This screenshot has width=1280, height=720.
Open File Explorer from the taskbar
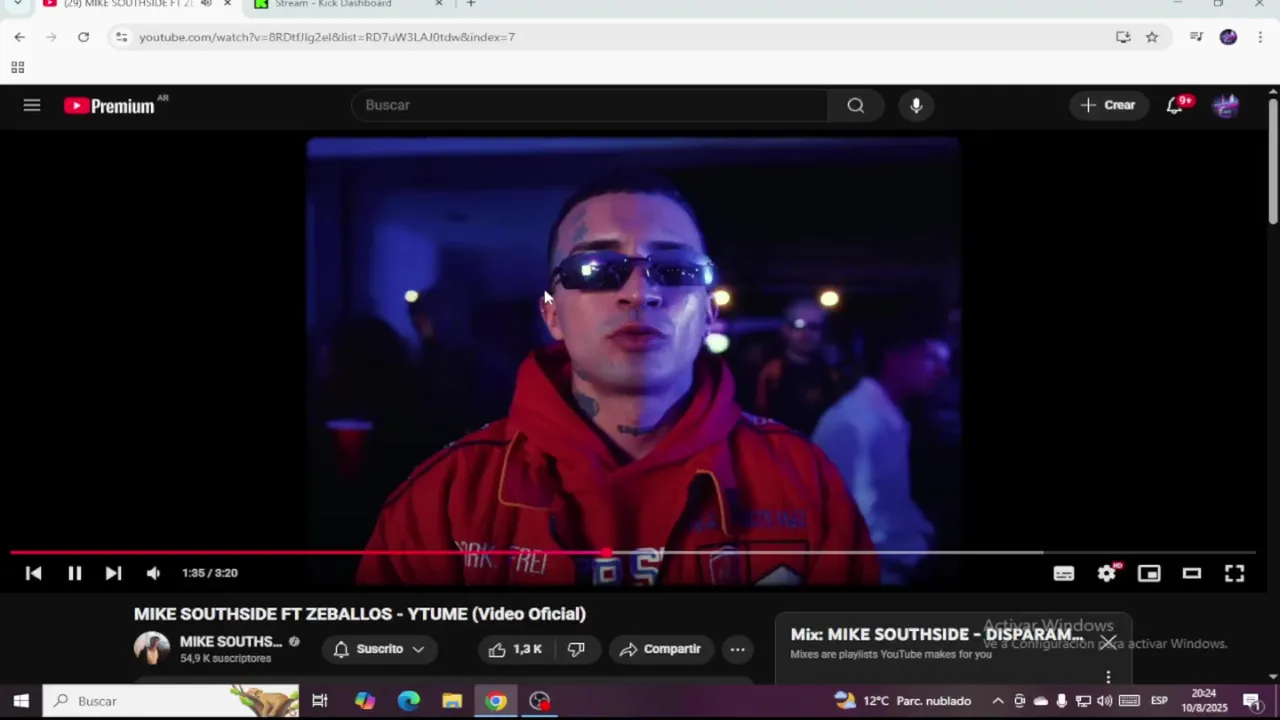pos(452,701)
